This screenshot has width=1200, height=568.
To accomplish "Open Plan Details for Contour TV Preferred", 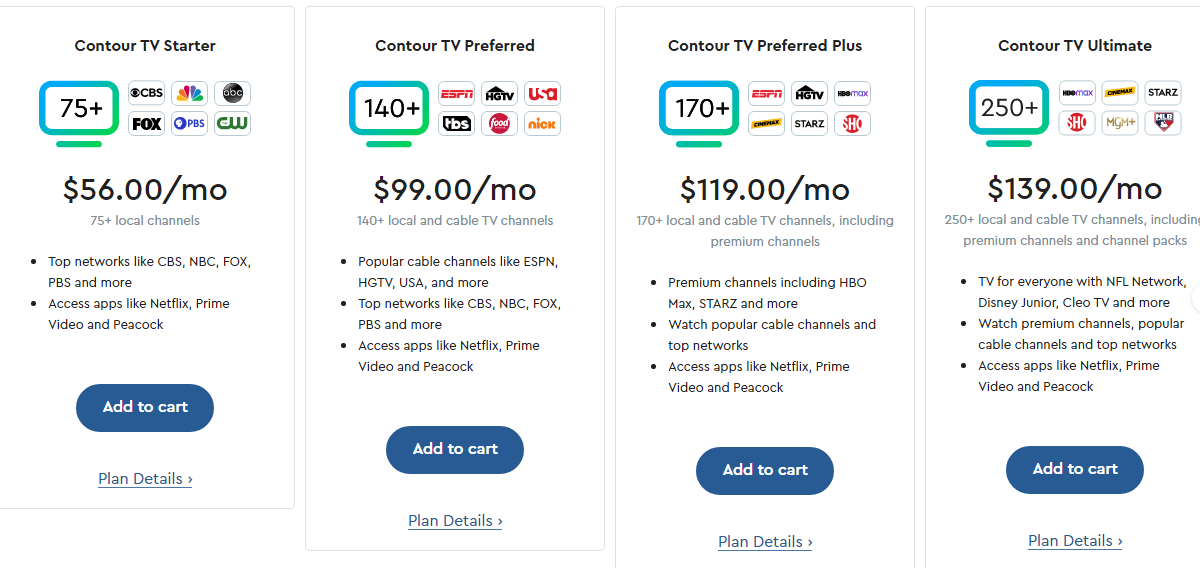I will [x=455, y=521].
